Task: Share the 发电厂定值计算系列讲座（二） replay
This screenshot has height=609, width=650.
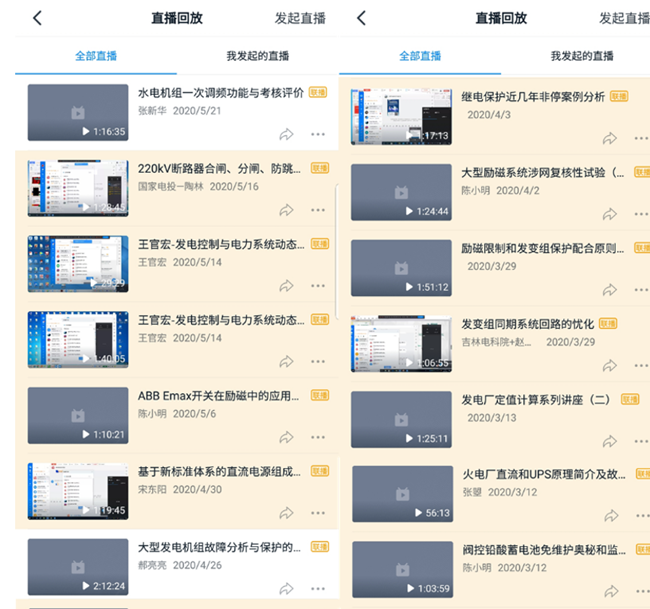Action: click(x=610, y=442)
